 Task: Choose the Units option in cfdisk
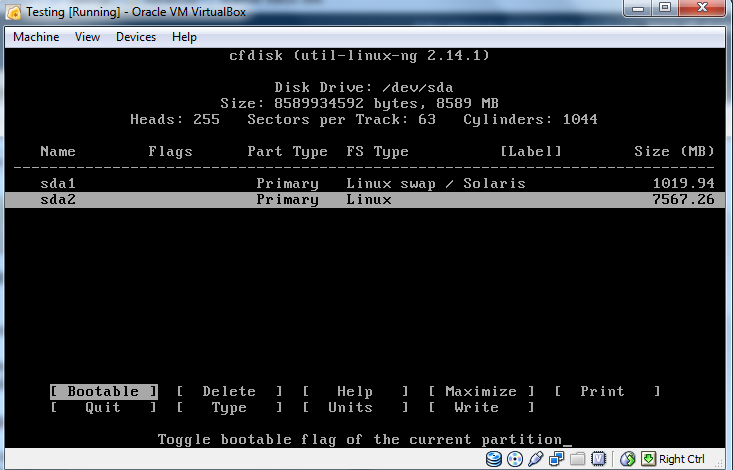click(x=355, y=407)
